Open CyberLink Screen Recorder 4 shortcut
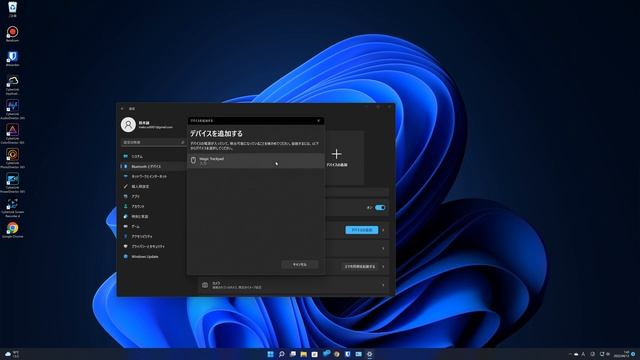 [12, 207]
